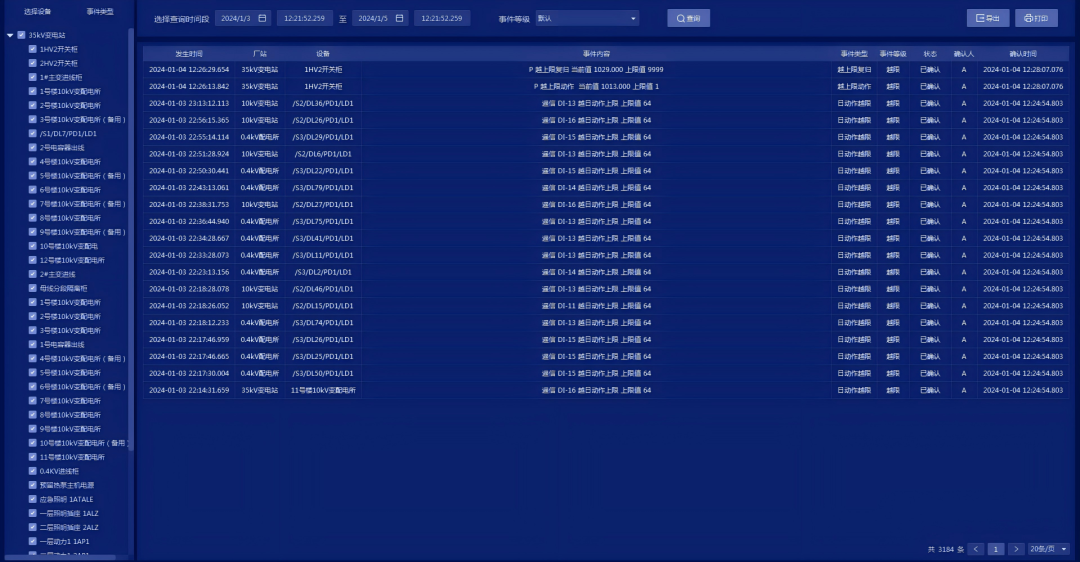Toggle the 11号楼10kV变配电所 checkbox
Viewport: 1080px width, 562px height.
pyautogui.click(x=32, y=457)
